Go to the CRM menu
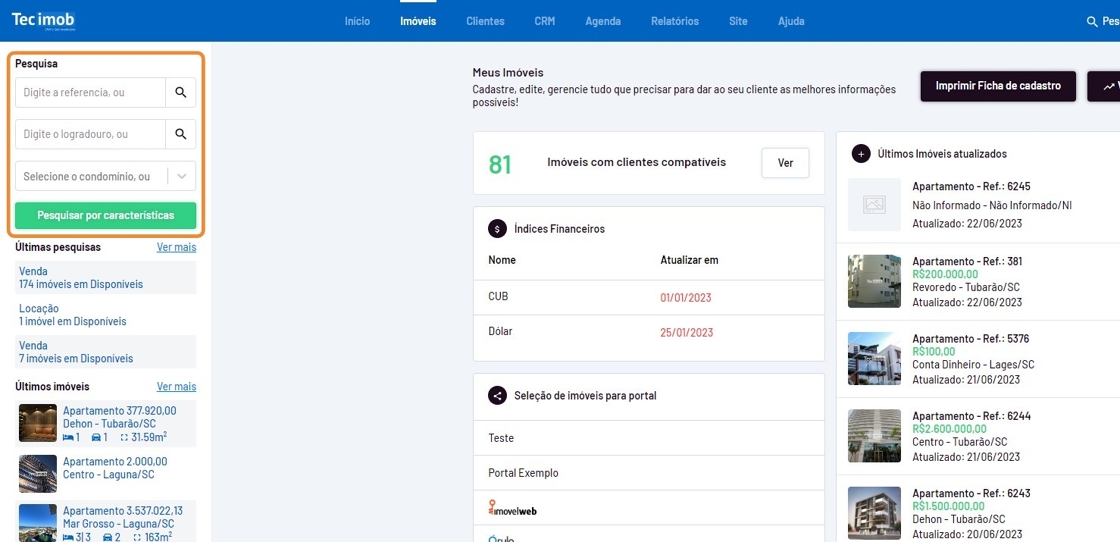This screenshot has height=542, width=1120. tap(544, 21)
